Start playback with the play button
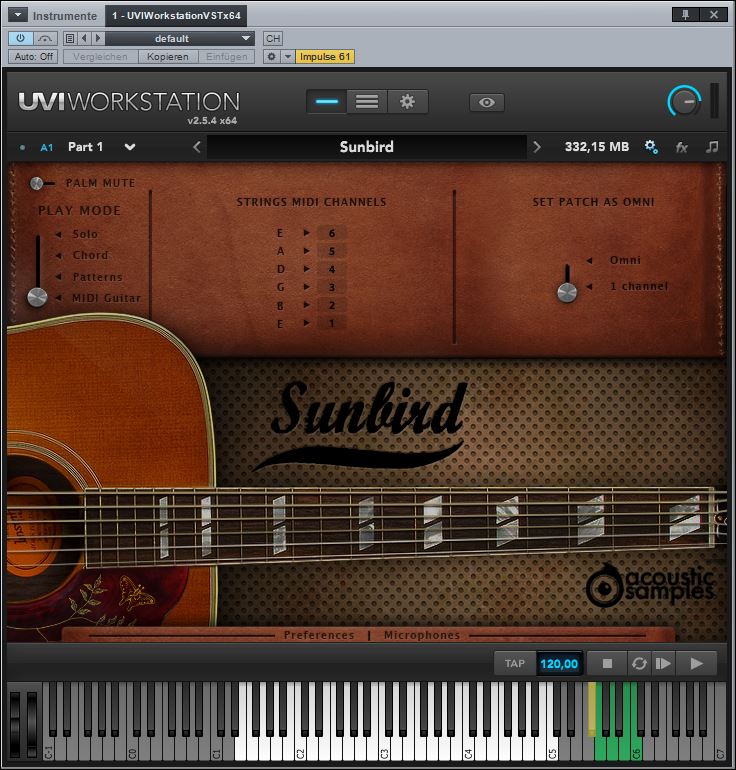Screen dimensions: 736x770 [x=697, y=664]
